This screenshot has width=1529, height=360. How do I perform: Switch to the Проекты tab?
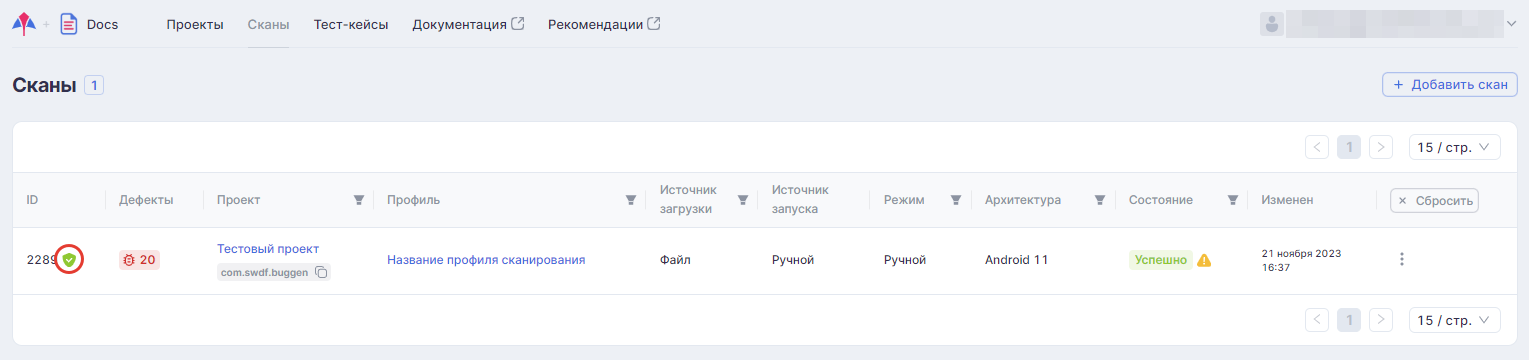coord(195,24)
